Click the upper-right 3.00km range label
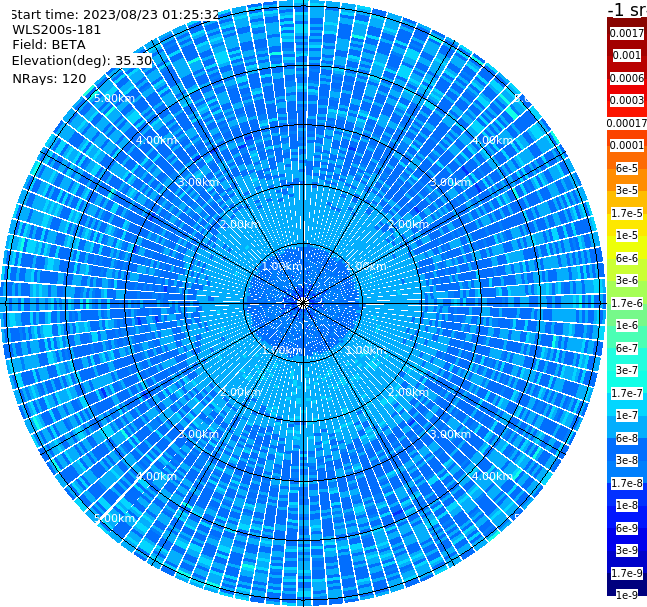This screenshot has height=607, width=647. pyautogui.click(x=451, y=182)
